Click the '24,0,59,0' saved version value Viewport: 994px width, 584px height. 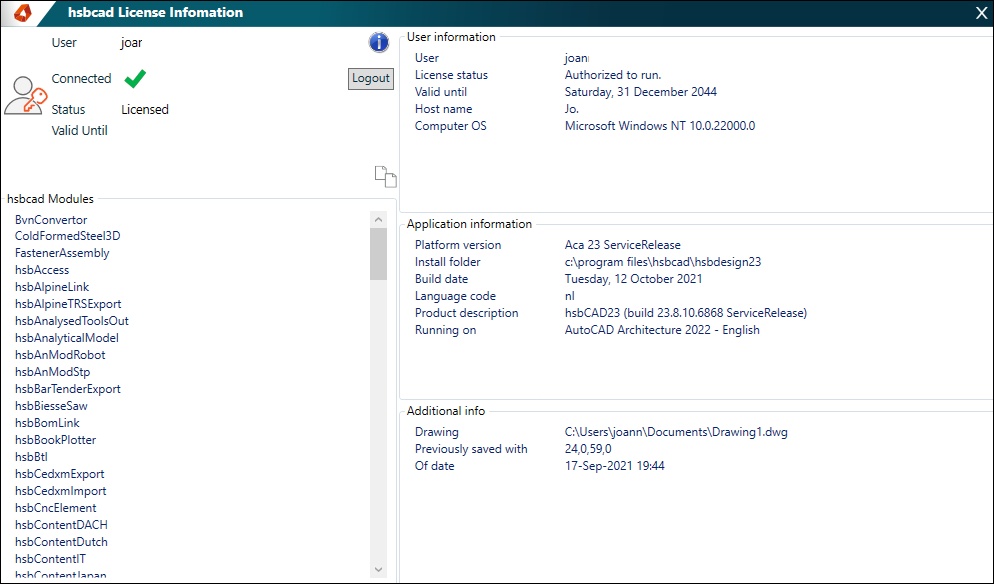click(x=588, y=449)
